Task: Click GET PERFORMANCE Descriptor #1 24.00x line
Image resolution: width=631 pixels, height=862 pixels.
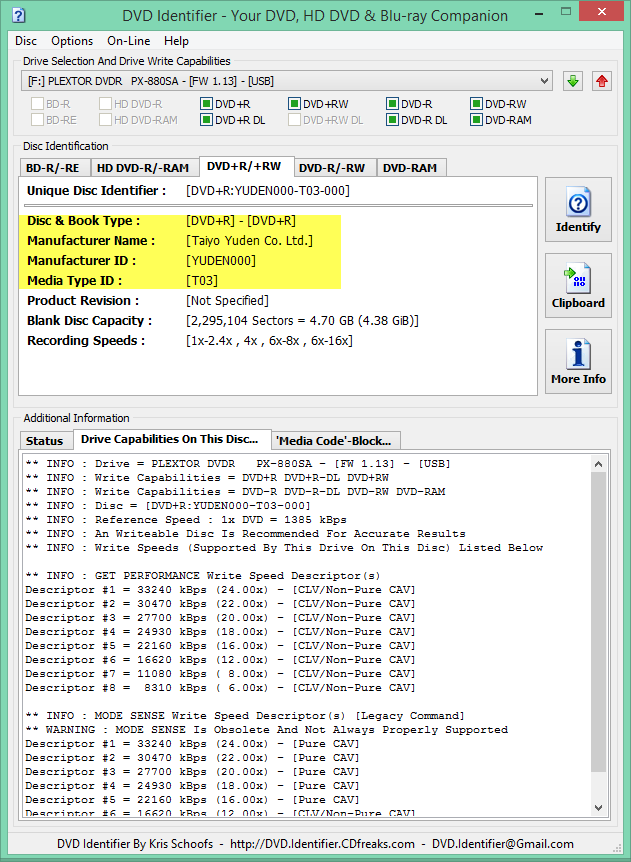Action: click(220, 590)
